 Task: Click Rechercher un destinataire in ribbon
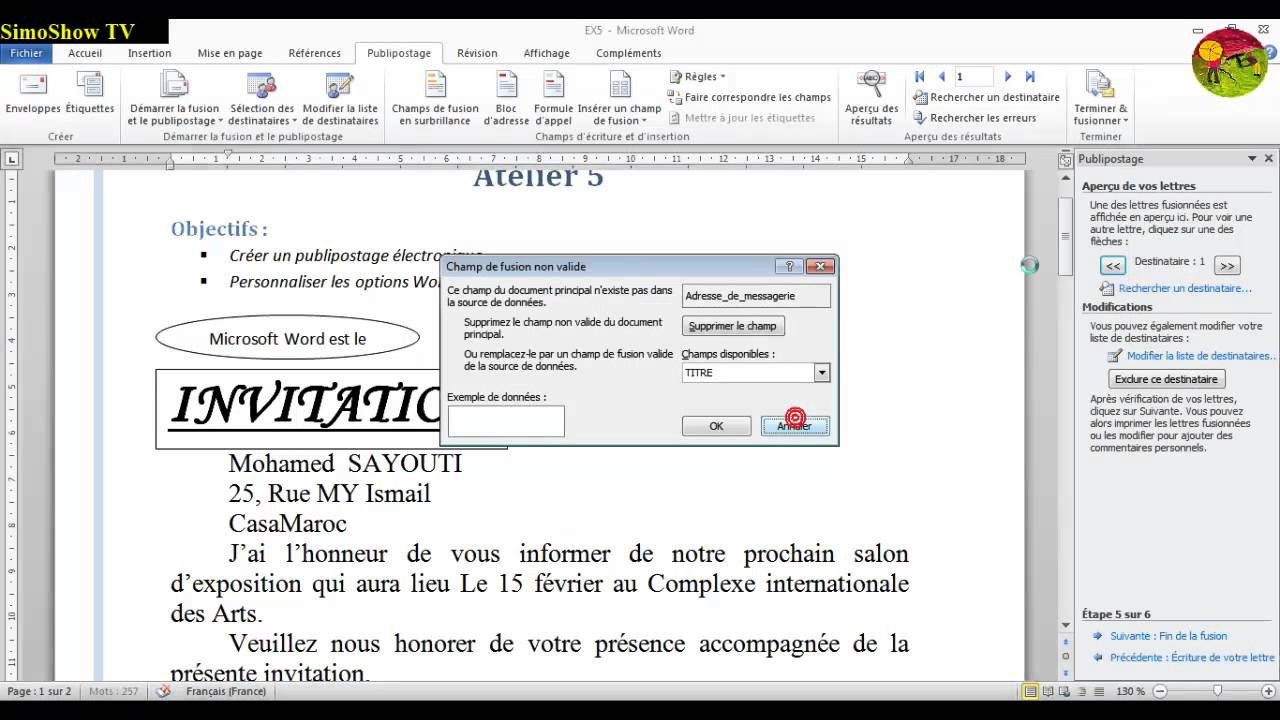pos(986,97)
